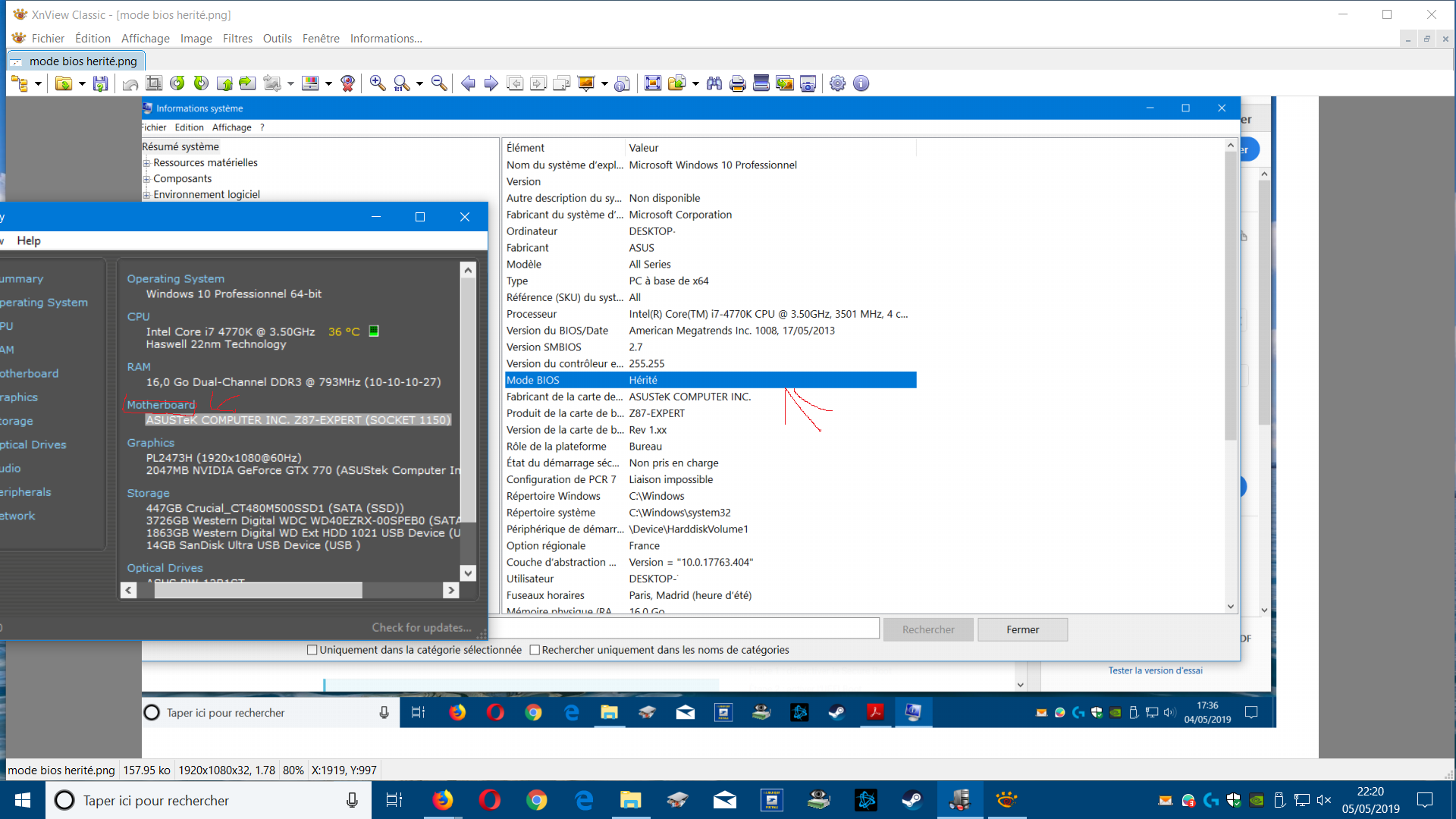Viewport: 1456px width, 819px height.
Task: Click the Windows Start button
Action: [22, 800]
